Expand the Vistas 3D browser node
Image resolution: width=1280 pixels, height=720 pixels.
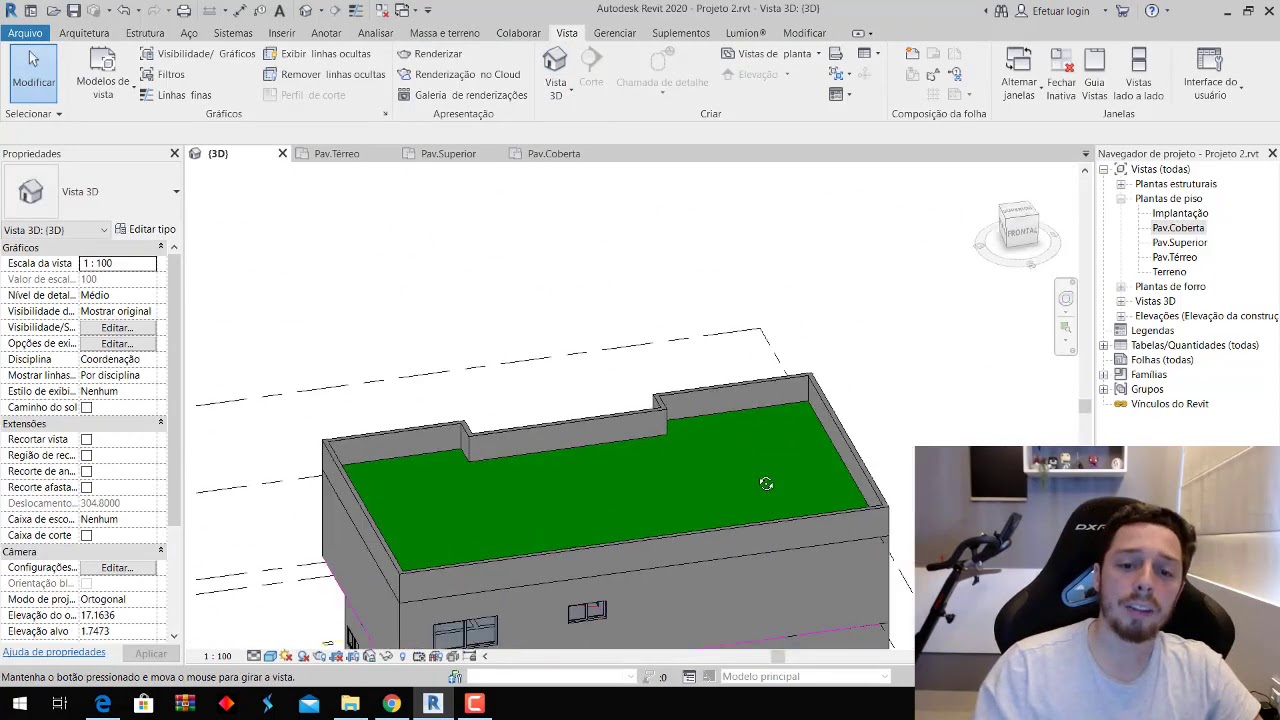tap(1121, 301)
